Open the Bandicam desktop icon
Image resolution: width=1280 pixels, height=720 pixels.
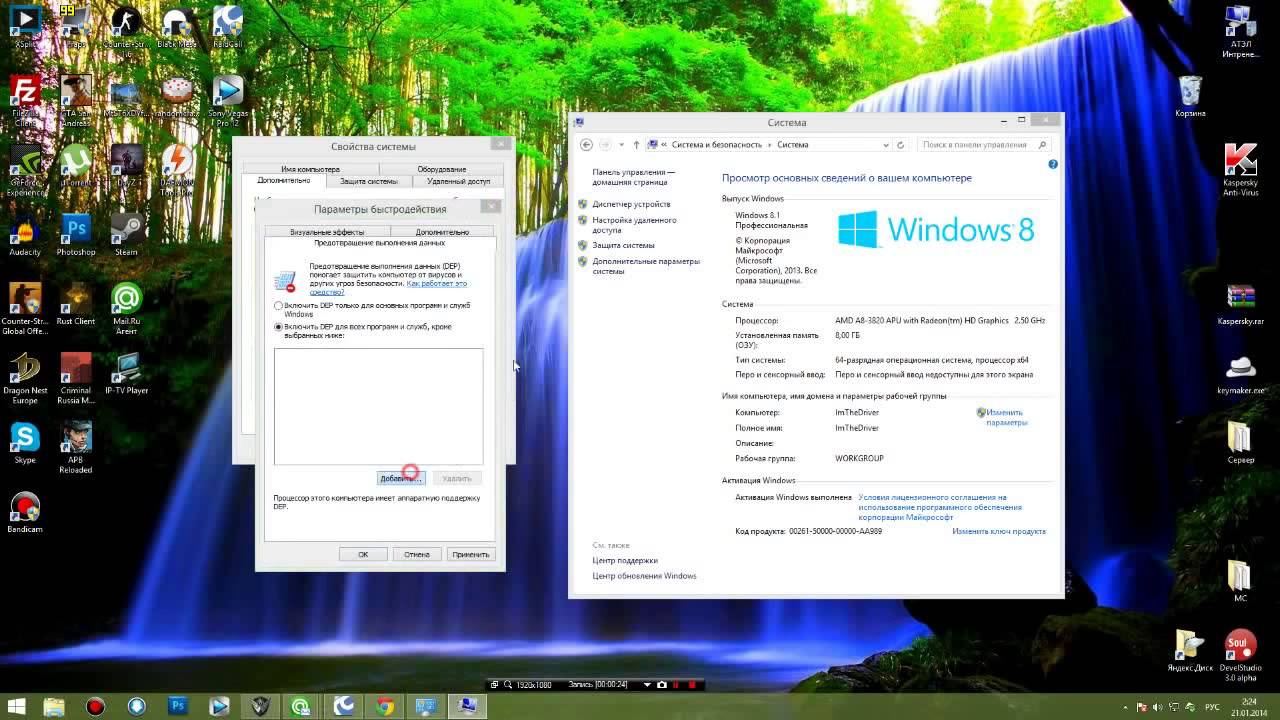pos(25,511)
